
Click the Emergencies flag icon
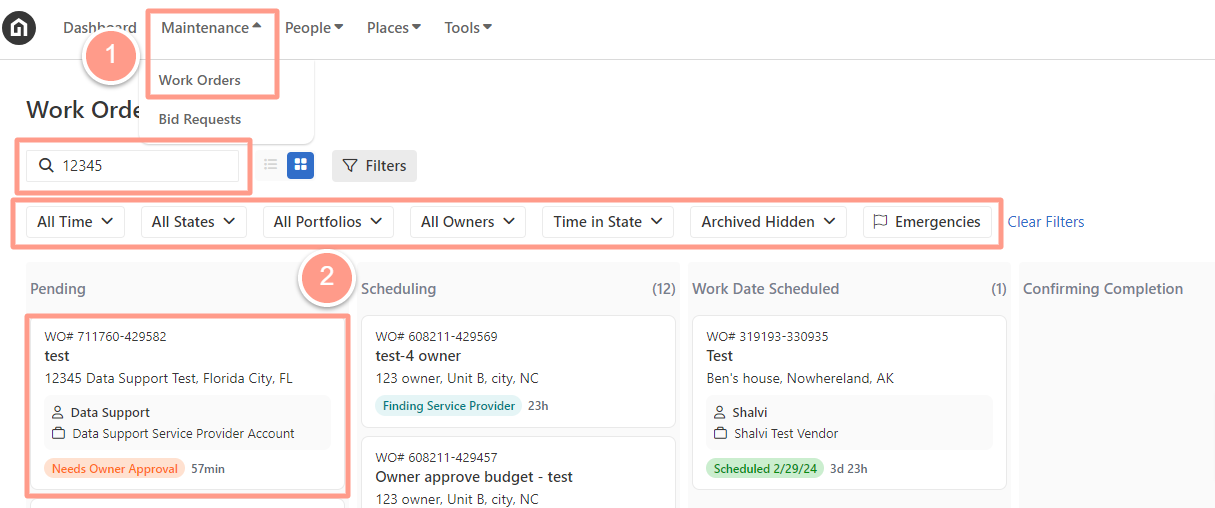tap(880, 222)
